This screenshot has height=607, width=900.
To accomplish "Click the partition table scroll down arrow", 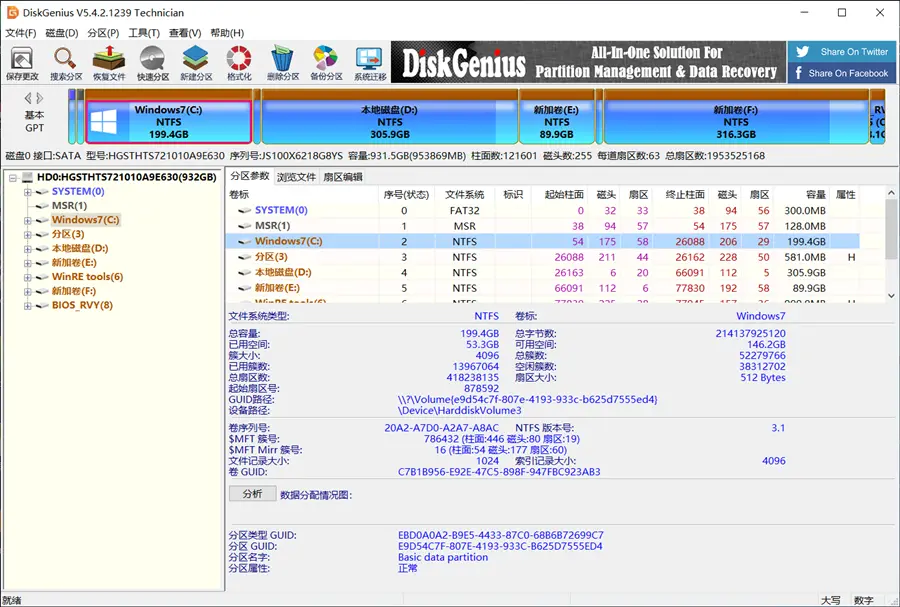I will click(891, 296).
